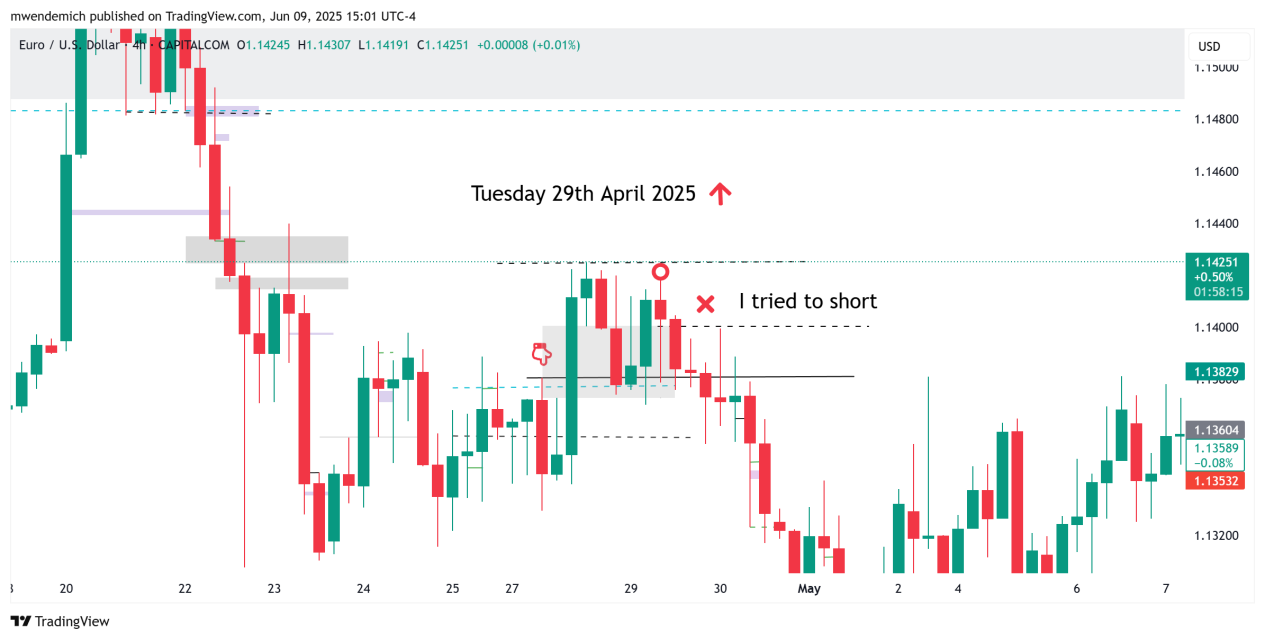Image resolution: width=1265 pixels, height=640 pixels.
Task: Click the 1.15000 level on the price scale
Action: (1216, 67)
